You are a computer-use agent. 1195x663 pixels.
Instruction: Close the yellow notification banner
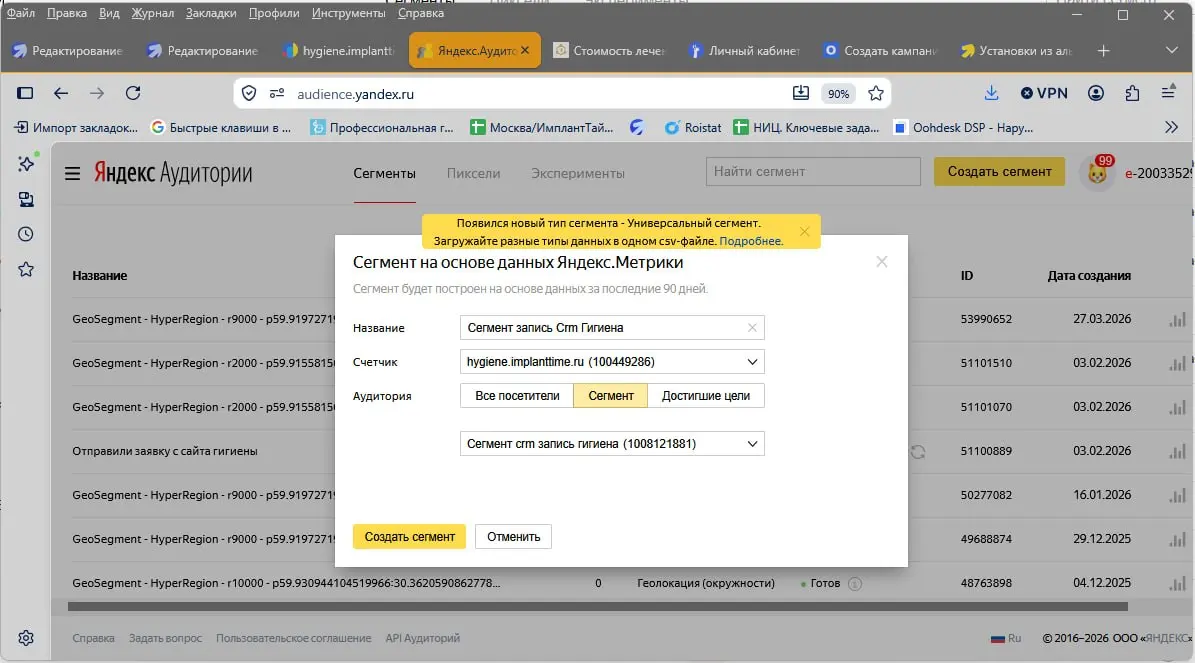[x=804, y=231]
